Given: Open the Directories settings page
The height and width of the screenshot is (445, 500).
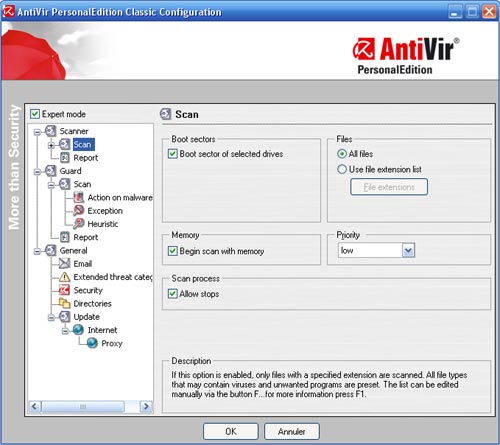Looking at the screenshot, I should [x=92, y=303].
